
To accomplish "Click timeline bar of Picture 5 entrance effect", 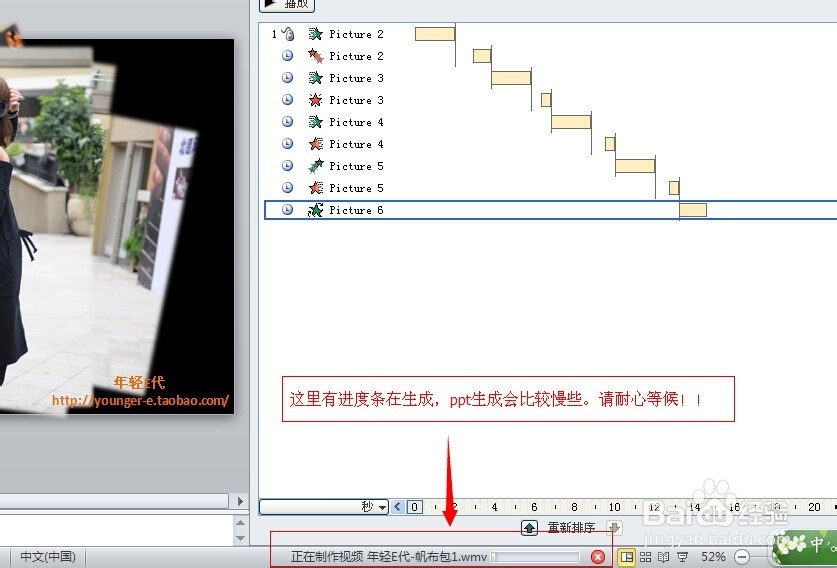I will tap(635, 165).
